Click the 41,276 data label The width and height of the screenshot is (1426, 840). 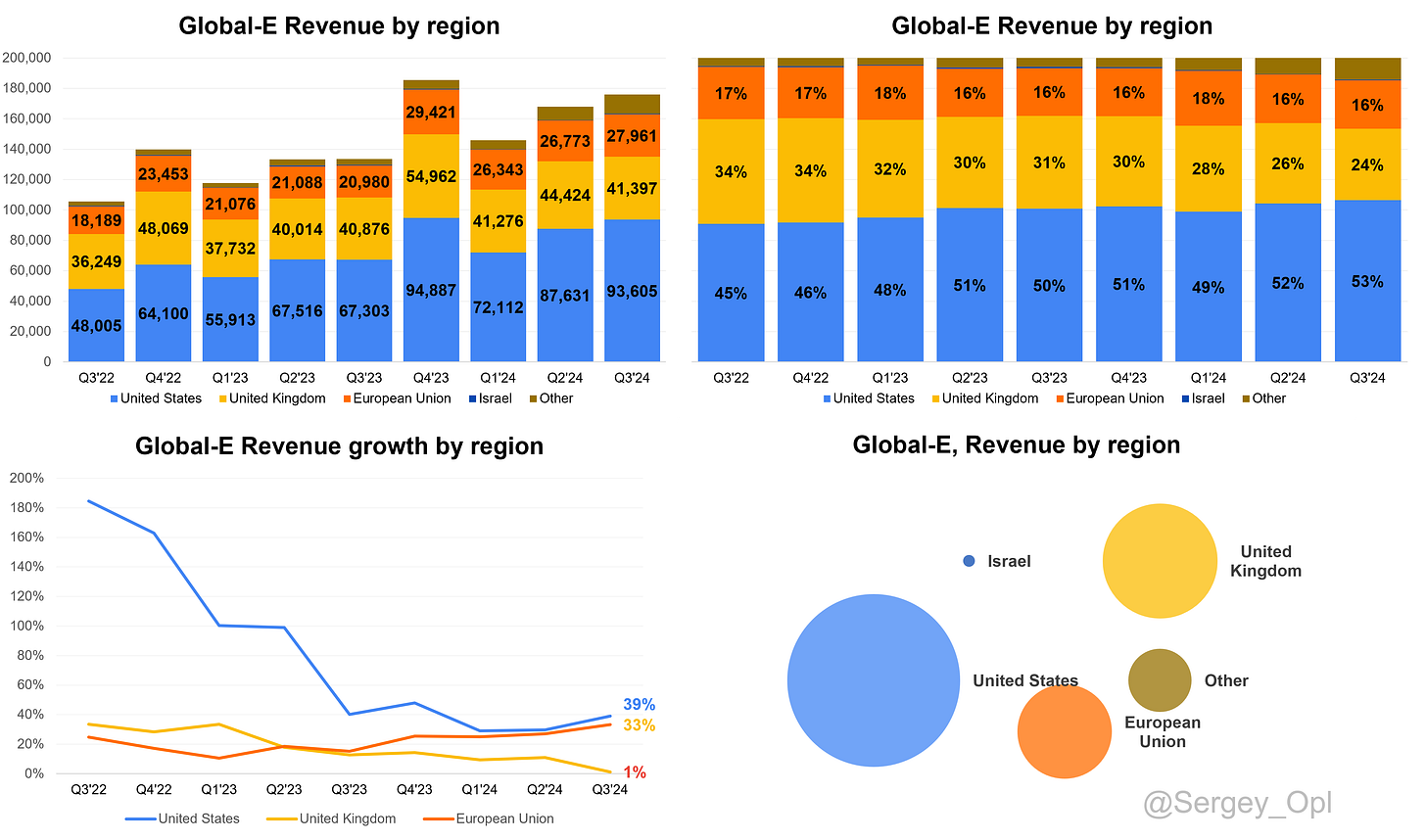pyautogui.click(x=498, y=221)
